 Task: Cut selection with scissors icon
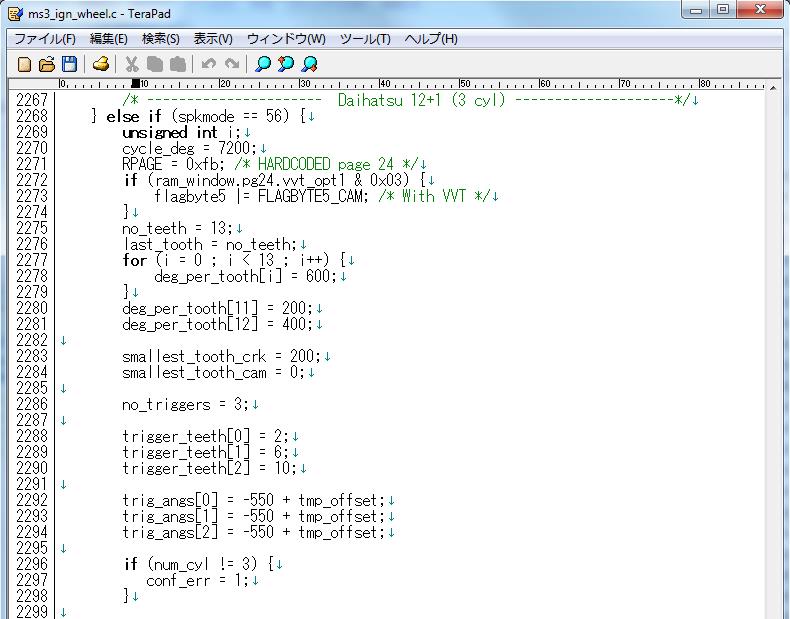[132, 64]
